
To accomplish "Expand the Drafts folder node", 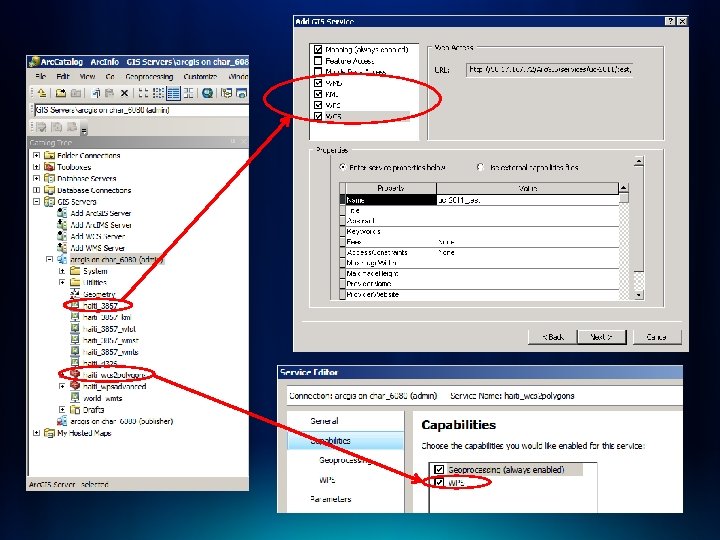I will 62,409.
